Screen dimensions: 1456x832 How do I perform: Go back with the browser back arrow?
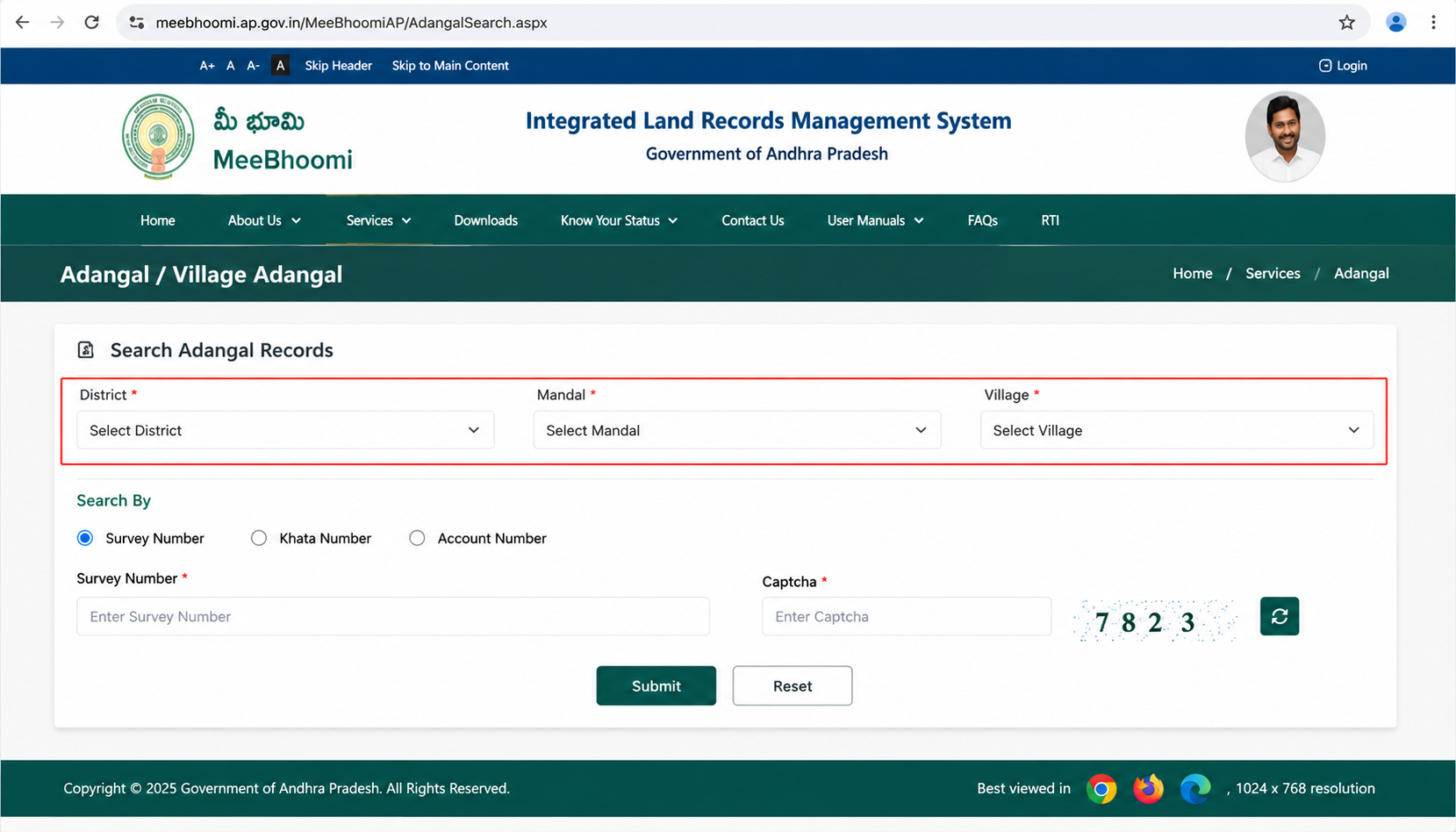pos(22,22)
